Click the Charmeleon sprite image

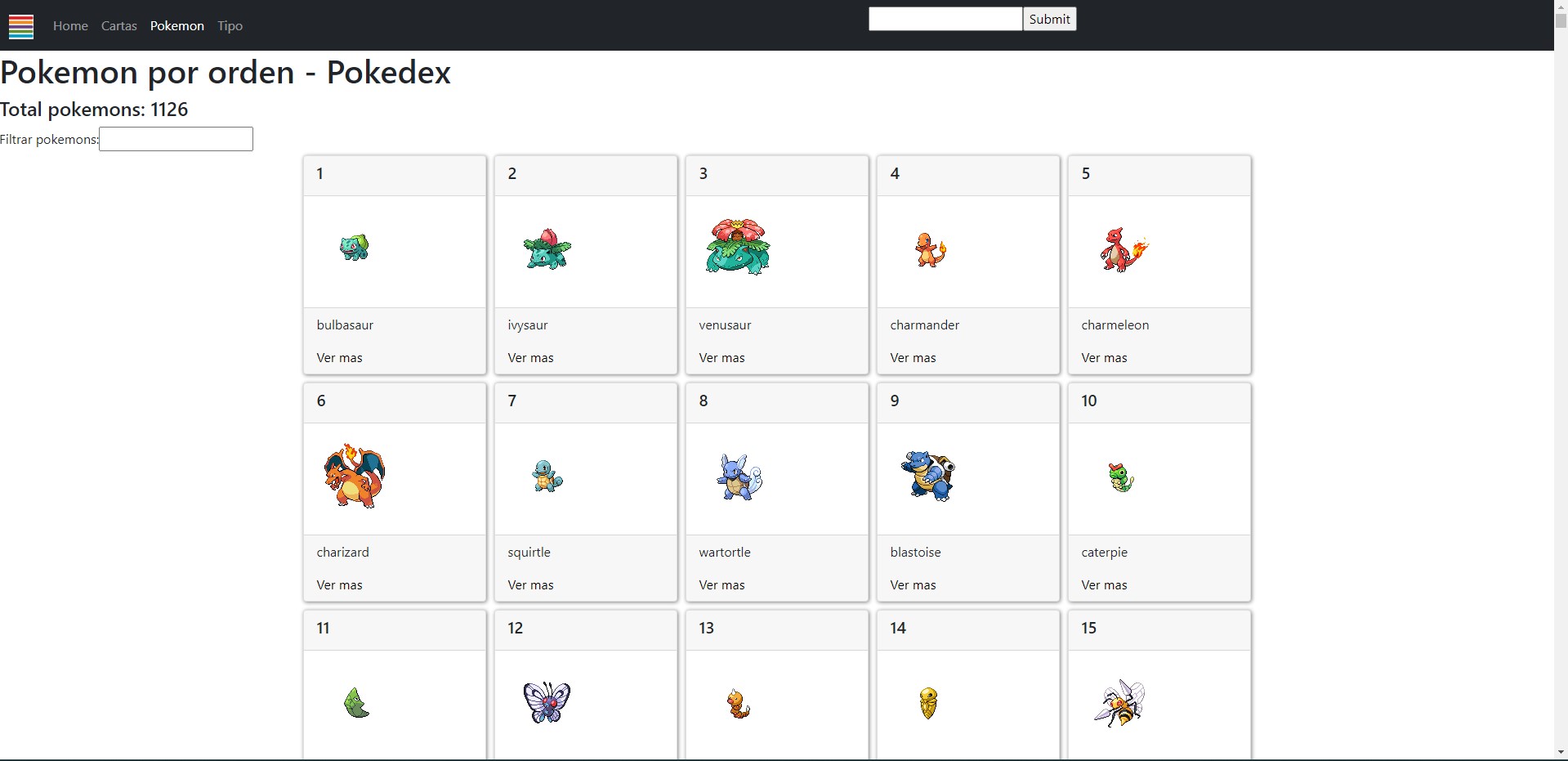click(1124, 249)
